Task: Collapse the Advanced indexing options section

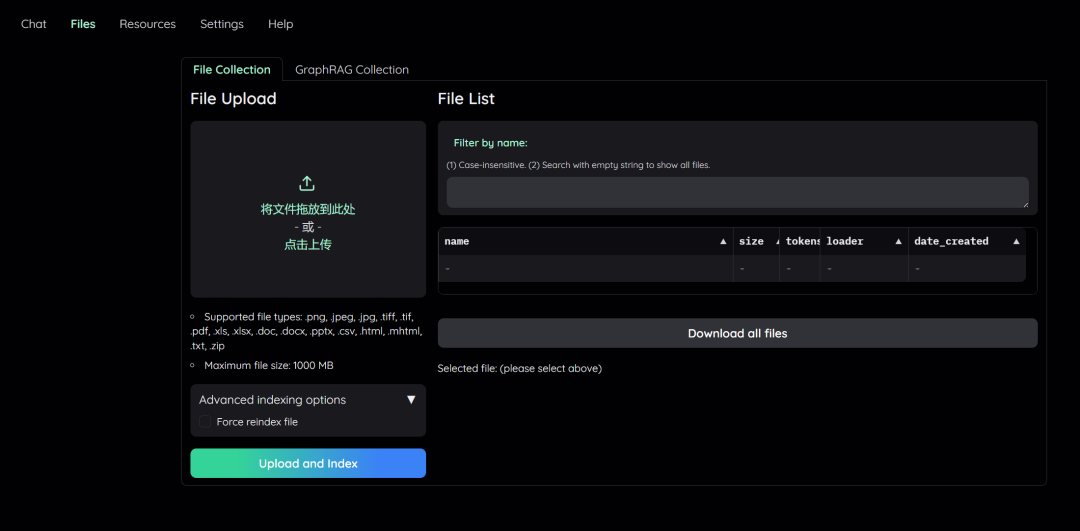Action: pos(308,399)
